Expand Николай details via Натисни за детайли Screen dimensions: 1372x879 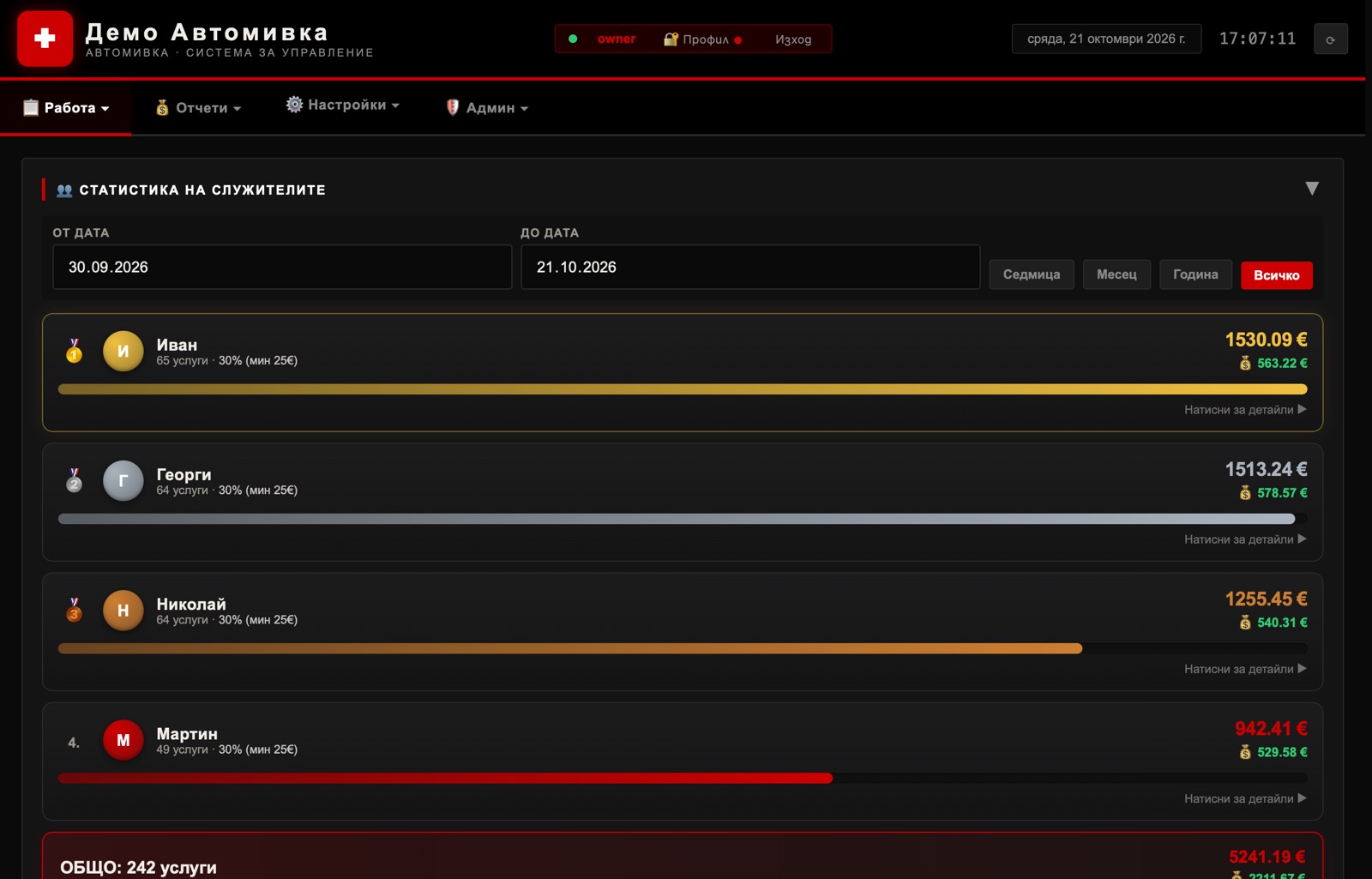(1245, 669)
